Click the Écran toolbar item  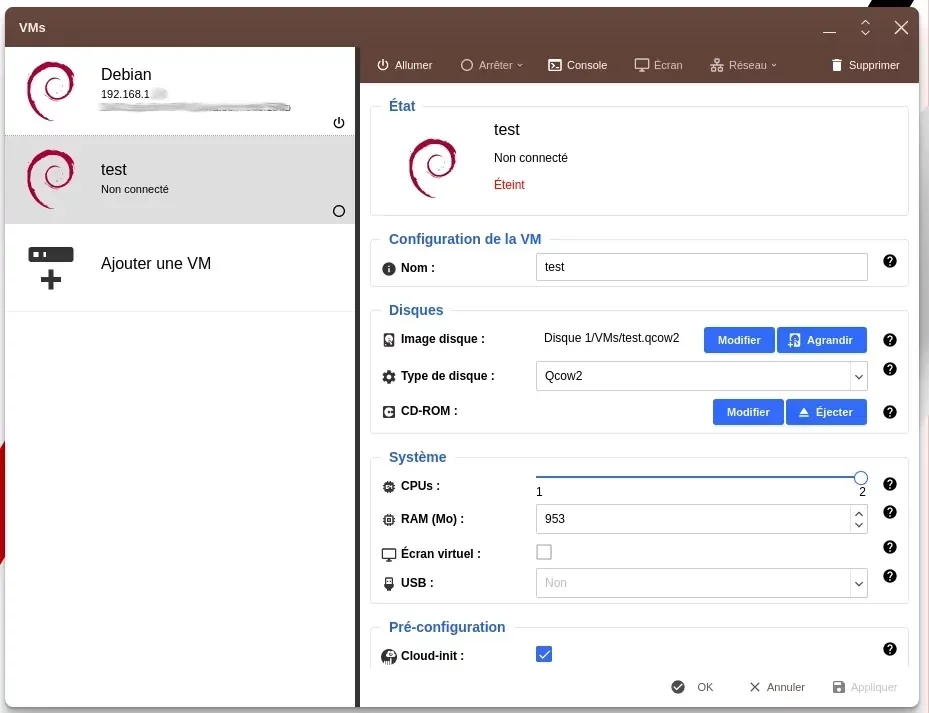658,65
